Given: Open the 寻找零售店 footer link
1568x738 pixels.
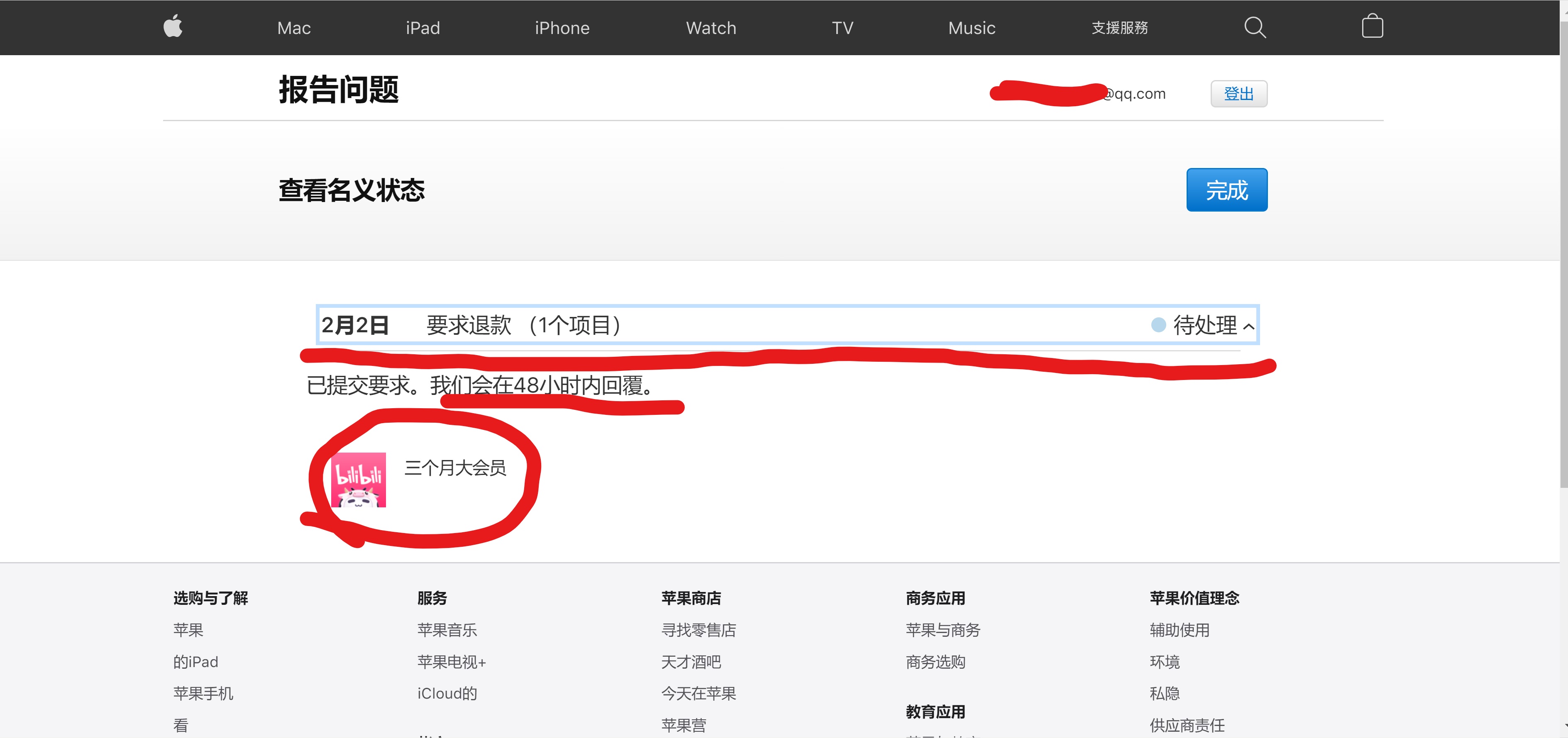Looking at the screenshot, I should pyautogui.click(x=698, y=630).
